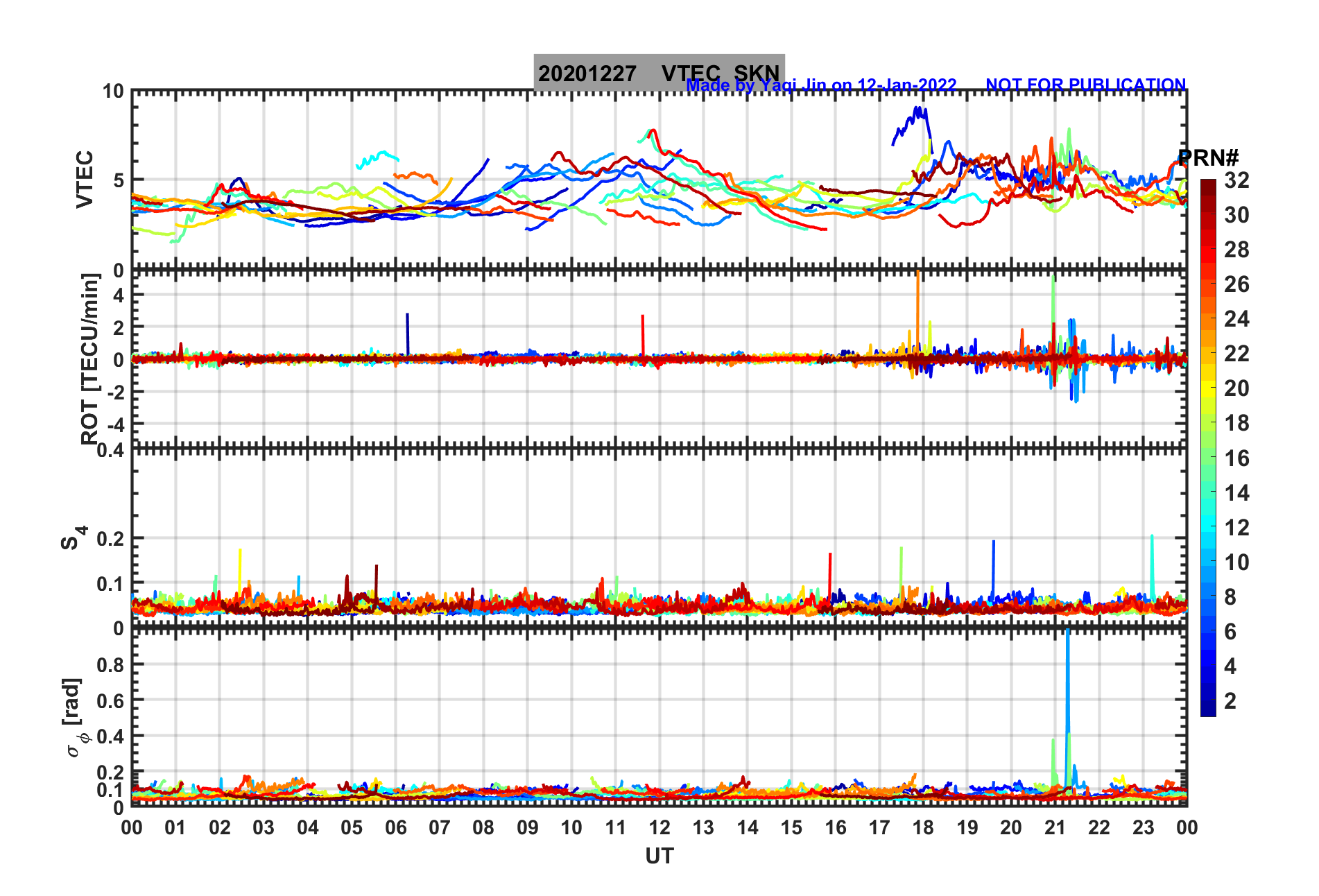Click the x-axis tick label 12
The image size is (1319, 896).
pos(659,827)
